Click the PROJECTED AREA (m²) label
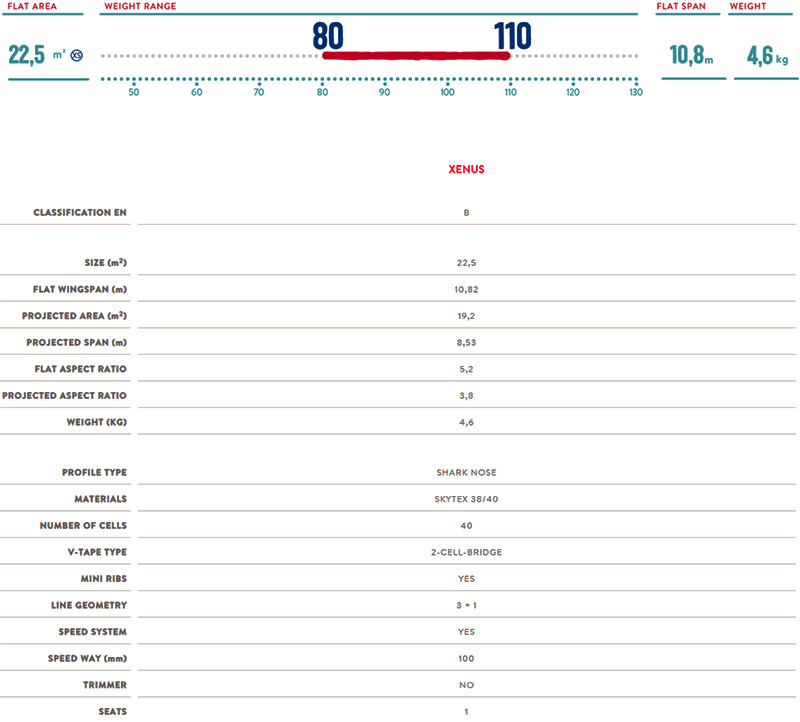 [x=74, y=316]
